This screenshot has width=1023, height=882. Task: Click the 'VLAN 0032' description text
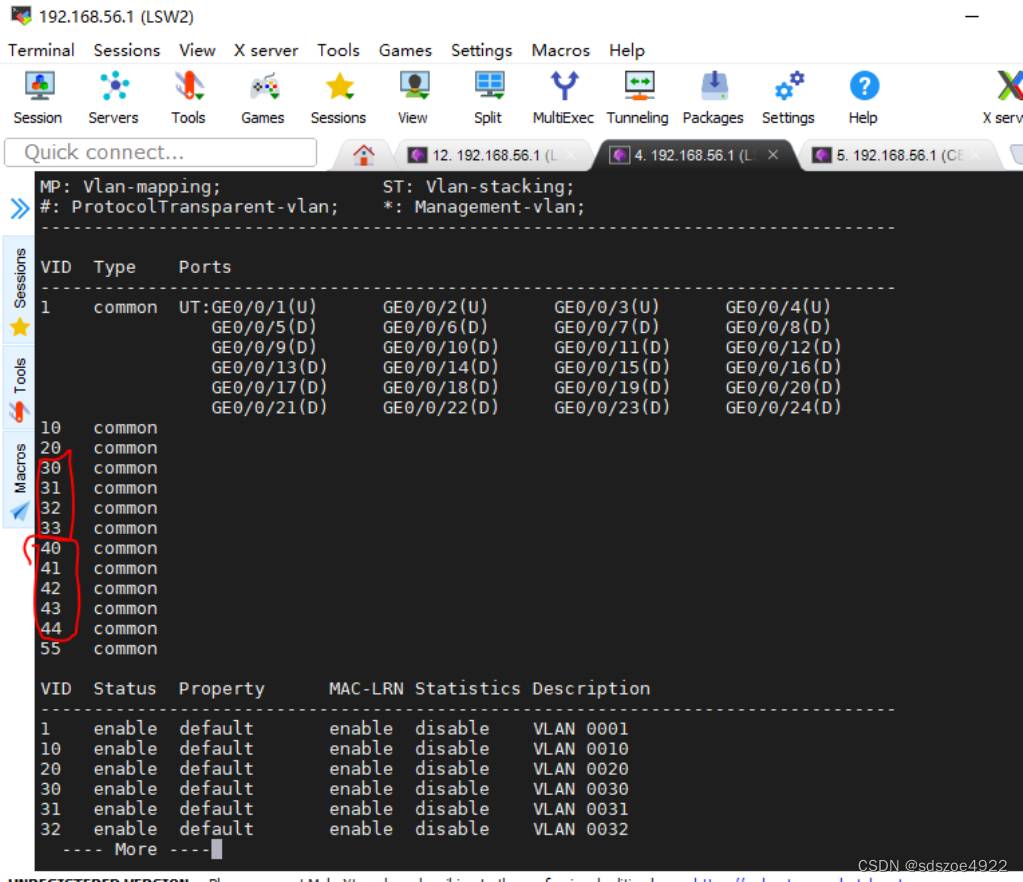coord(581,829)
